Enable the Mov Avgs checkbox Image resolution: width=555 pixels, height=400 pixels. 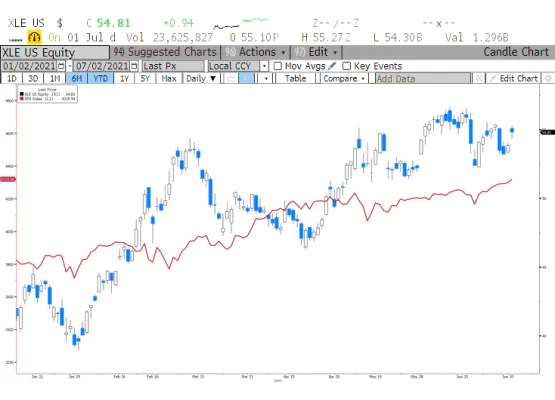(278, 66)
